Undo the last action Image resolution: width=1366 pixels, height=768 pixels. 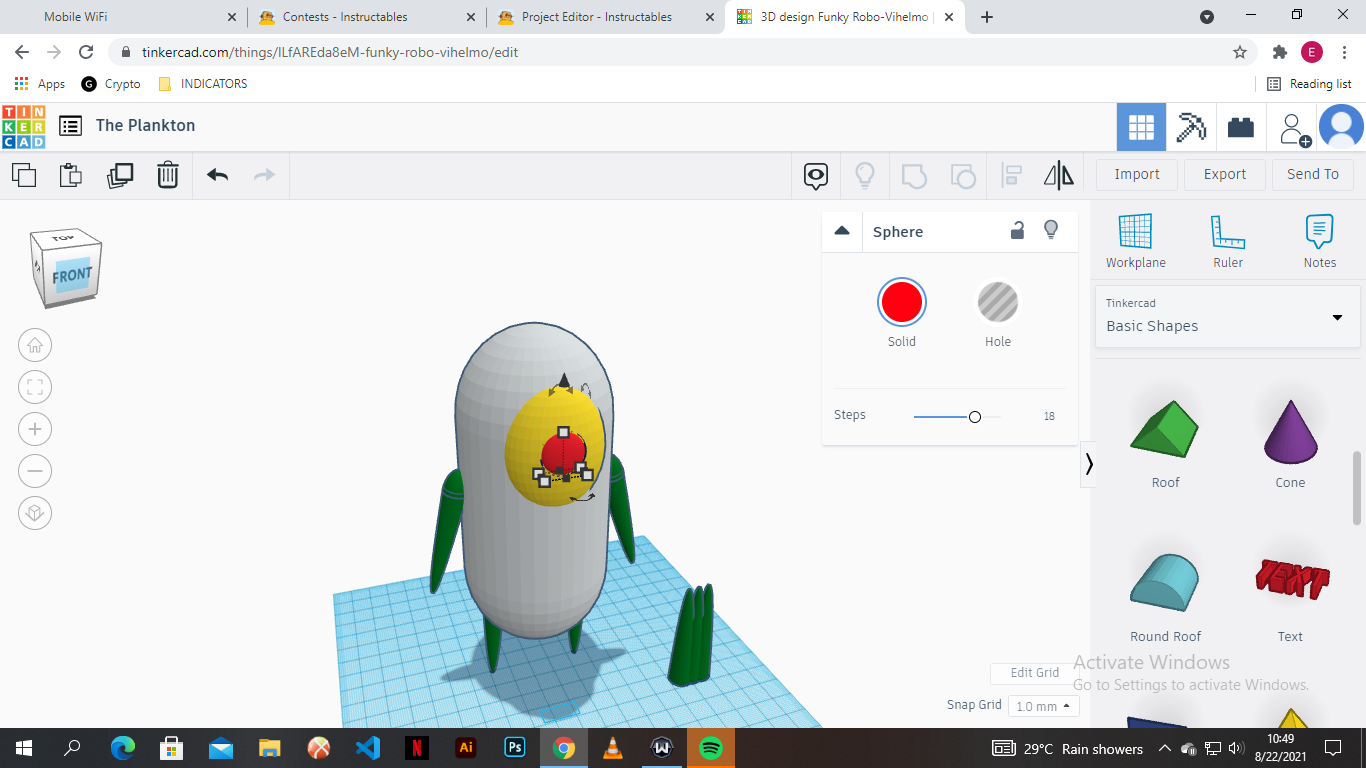216,175
